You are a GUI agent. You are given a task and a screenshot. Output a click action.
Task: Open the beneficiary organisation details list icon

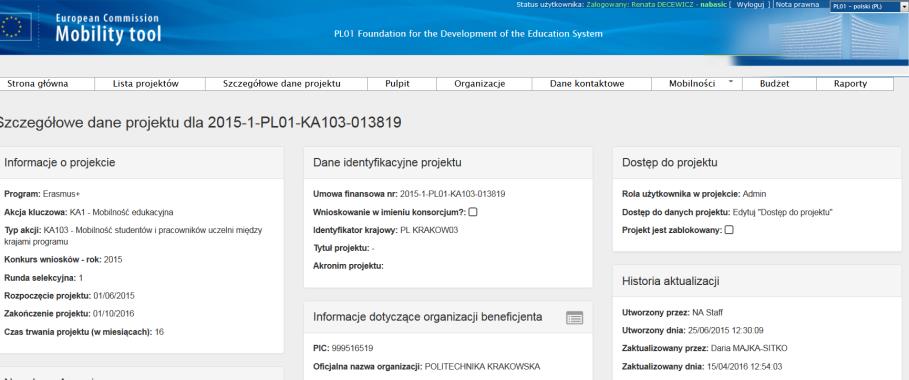pyautogui.click(x=574, y=317)
